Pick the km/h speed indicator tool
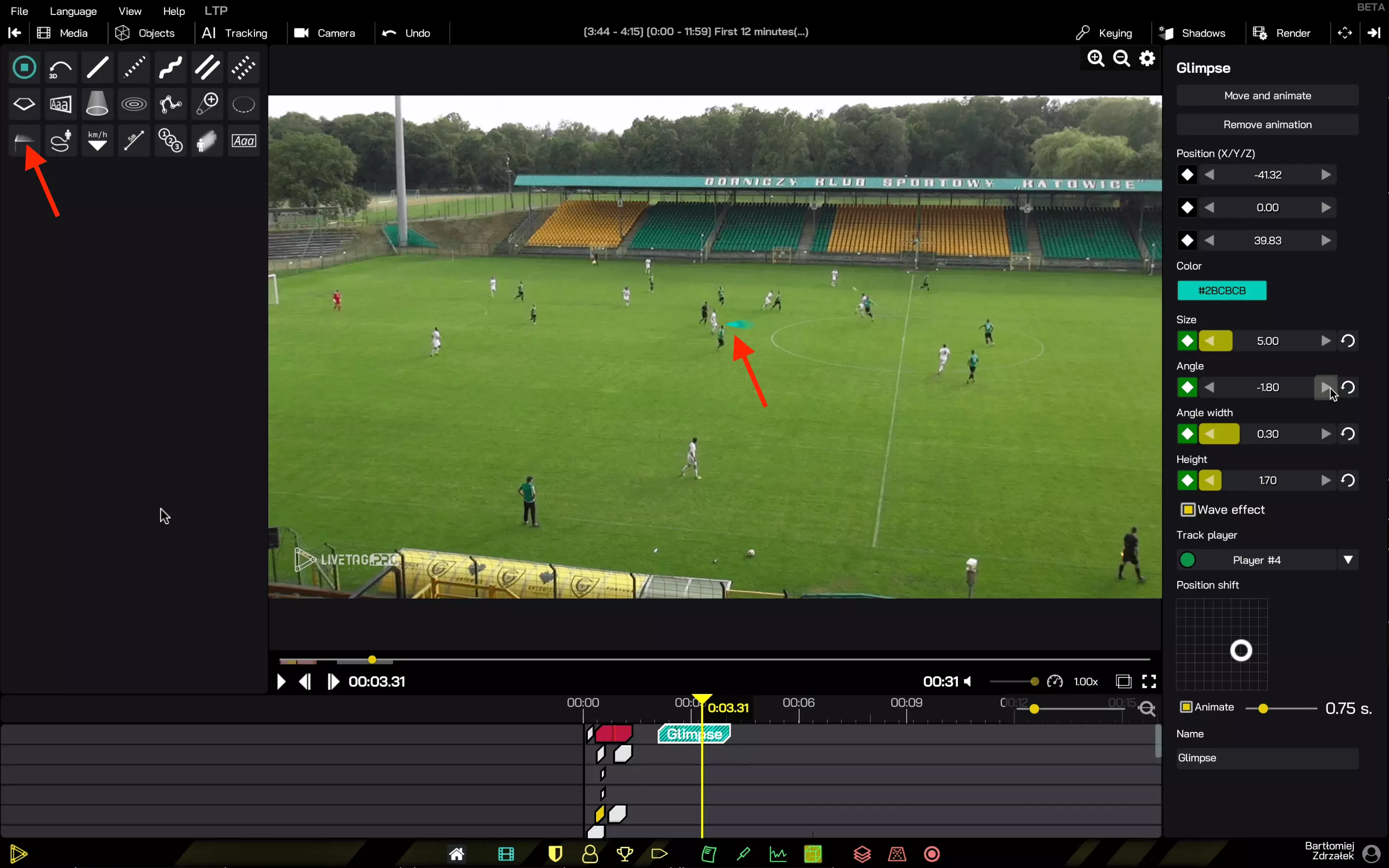Image resolution: width=1389 pixels, height=868 pixels. (97, 141)
